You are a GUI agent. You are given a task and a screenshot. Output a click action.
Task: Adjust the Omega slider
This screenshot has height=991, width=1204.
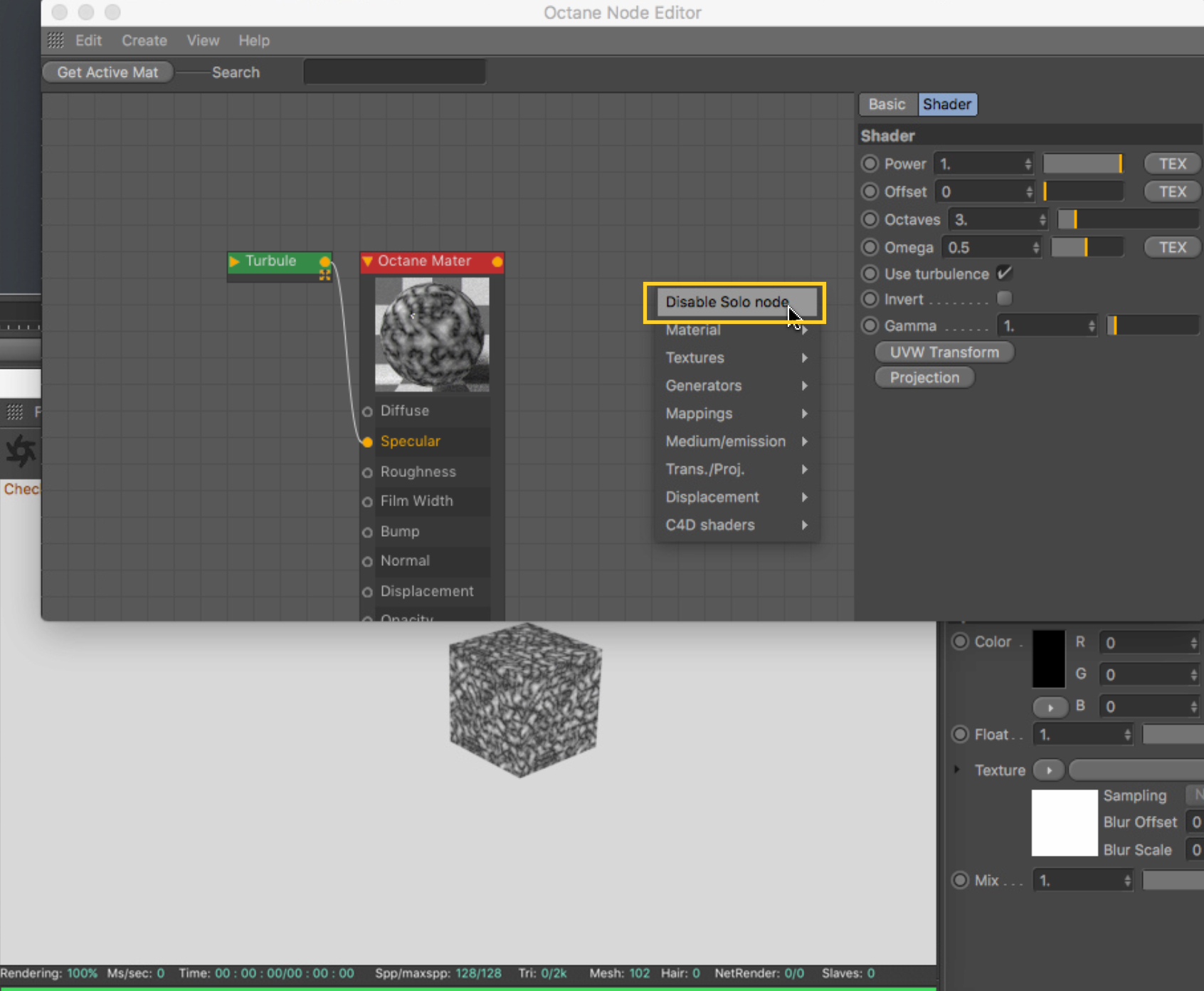1087,247
